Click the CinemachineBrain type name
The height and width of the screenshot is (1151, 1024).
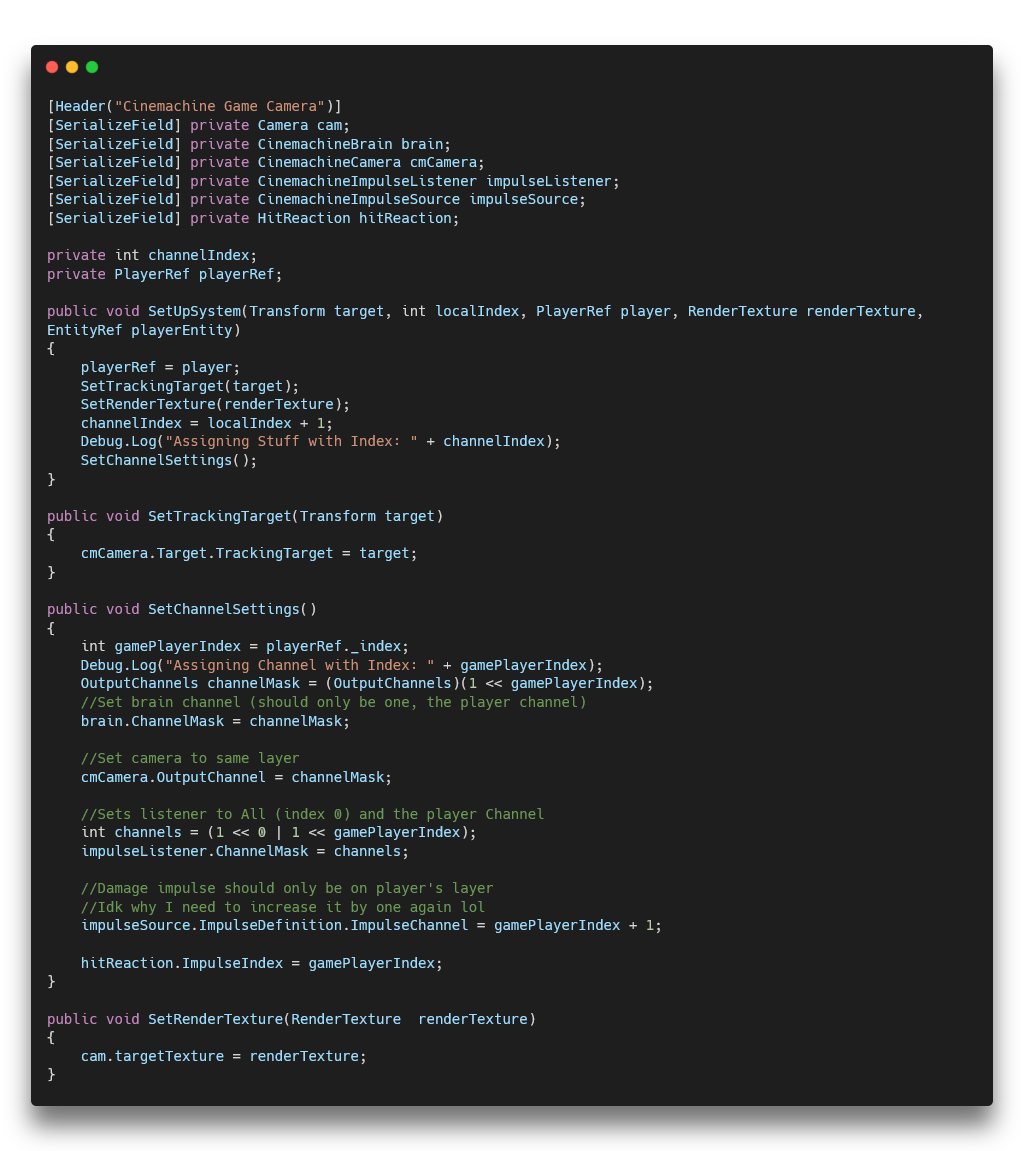325,144
